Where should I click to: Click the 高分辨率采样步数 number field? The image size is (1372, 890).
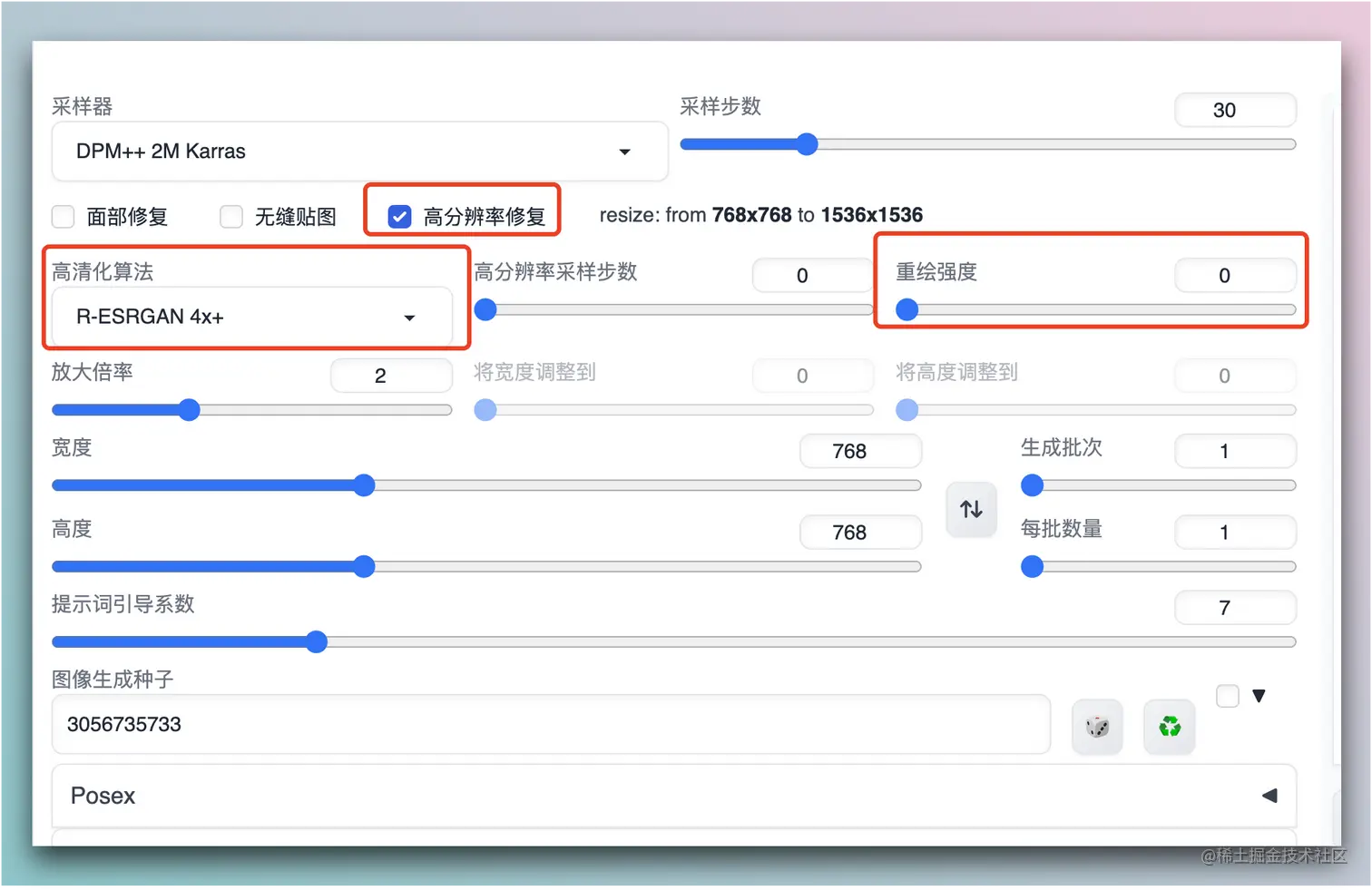(812, 276)
